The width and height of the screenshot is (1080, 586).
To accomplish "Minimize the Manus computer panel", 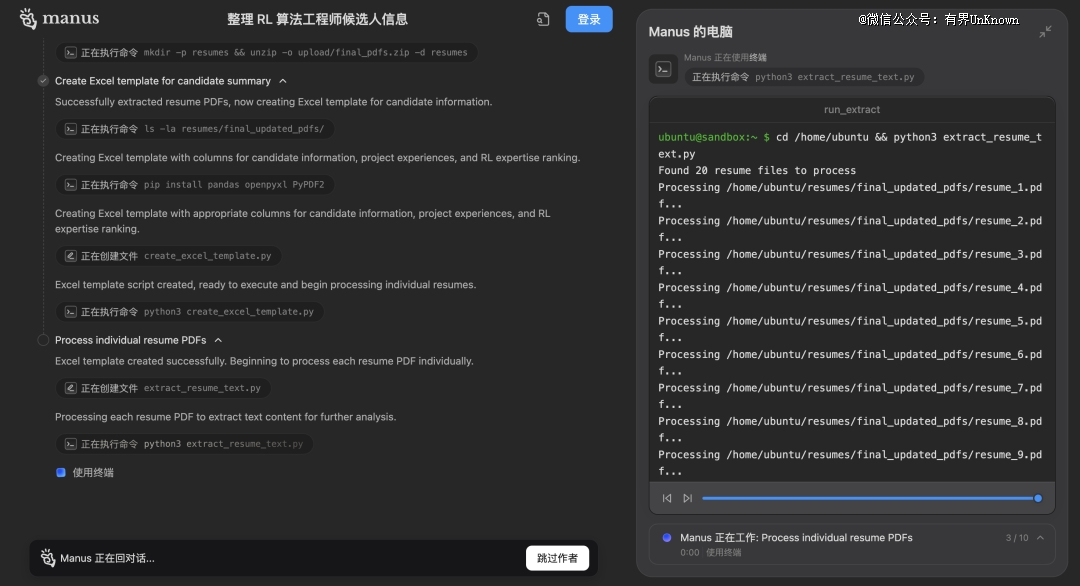I will pyautogui.click(x=1045, y=32).
